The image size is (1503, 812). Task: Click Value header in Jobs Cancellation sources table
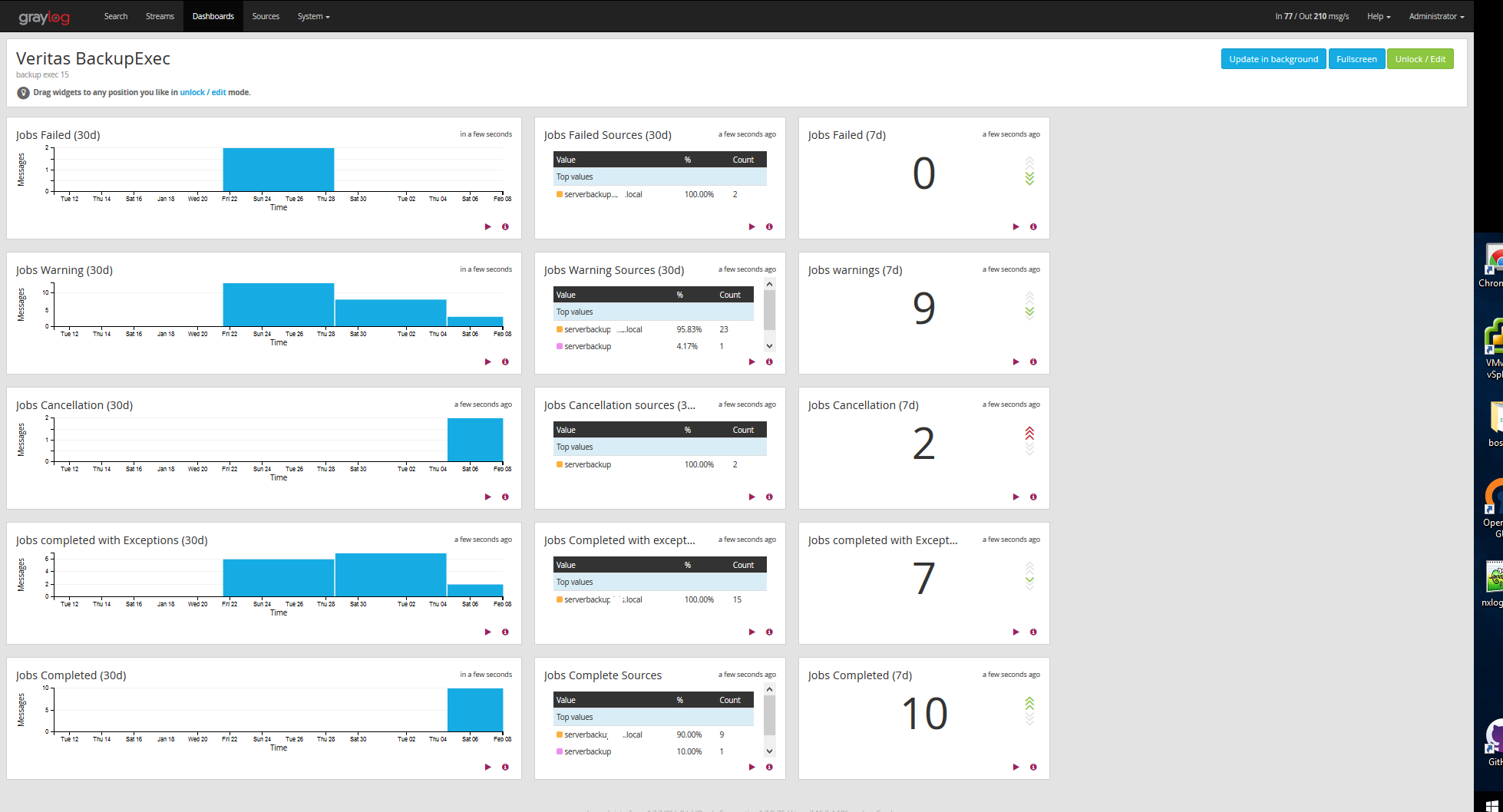pos(566,430)
